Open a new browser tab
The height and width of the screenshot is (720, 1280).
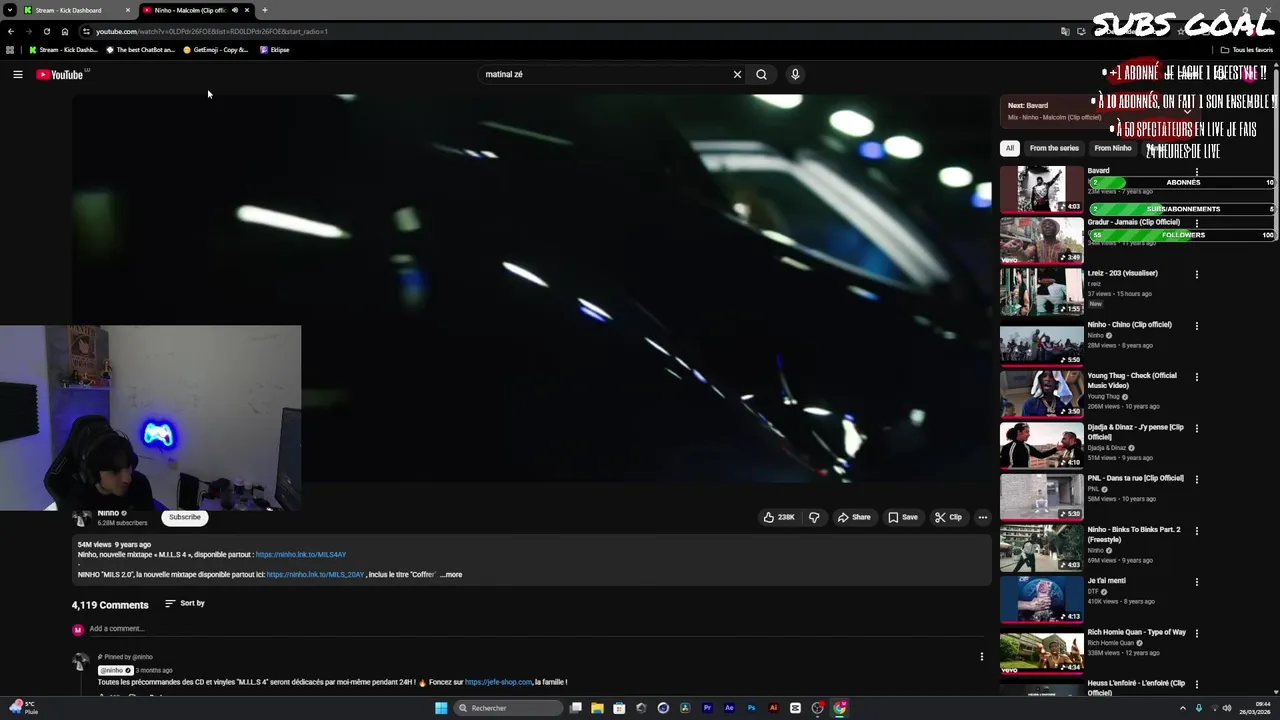[x=265, y=10]
